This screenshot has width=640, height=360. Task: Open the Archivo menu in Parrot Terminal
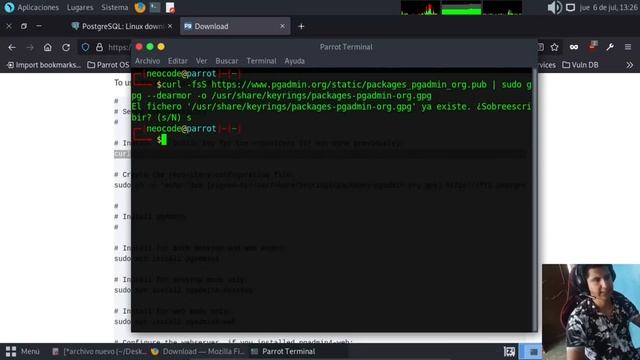[x=147, y=61]
